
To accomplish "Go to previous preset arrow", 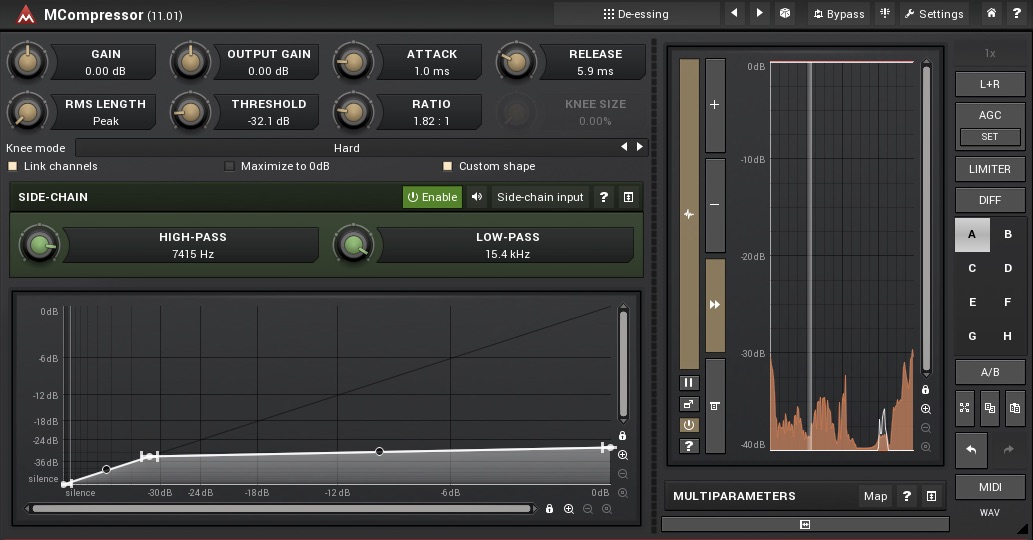I will point(734,13).
